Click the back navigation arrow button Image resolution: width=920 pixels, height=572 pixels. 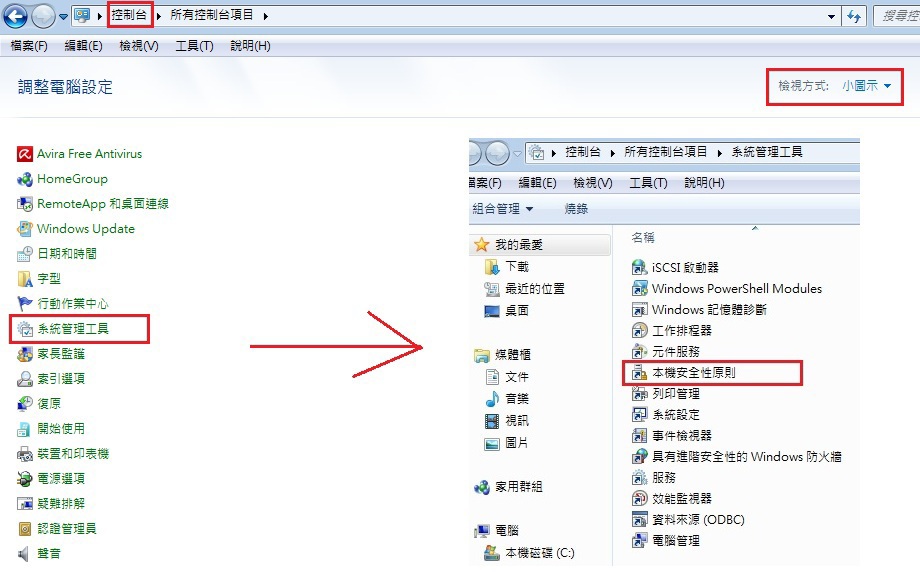pos(15,16)
